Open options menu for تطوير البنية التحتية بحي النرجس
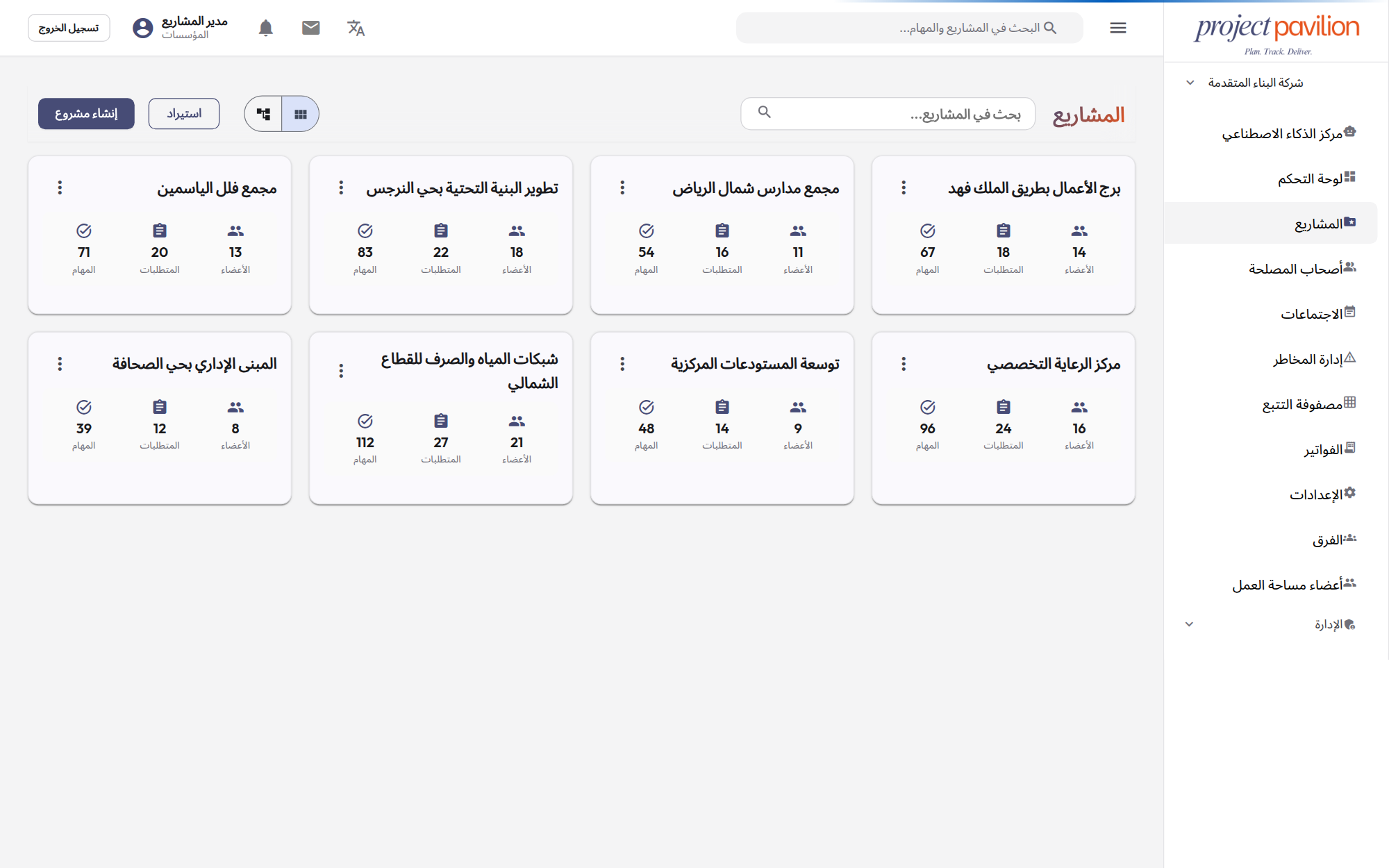This screenshot has height=868, width=1389. (x=341, y=187)
